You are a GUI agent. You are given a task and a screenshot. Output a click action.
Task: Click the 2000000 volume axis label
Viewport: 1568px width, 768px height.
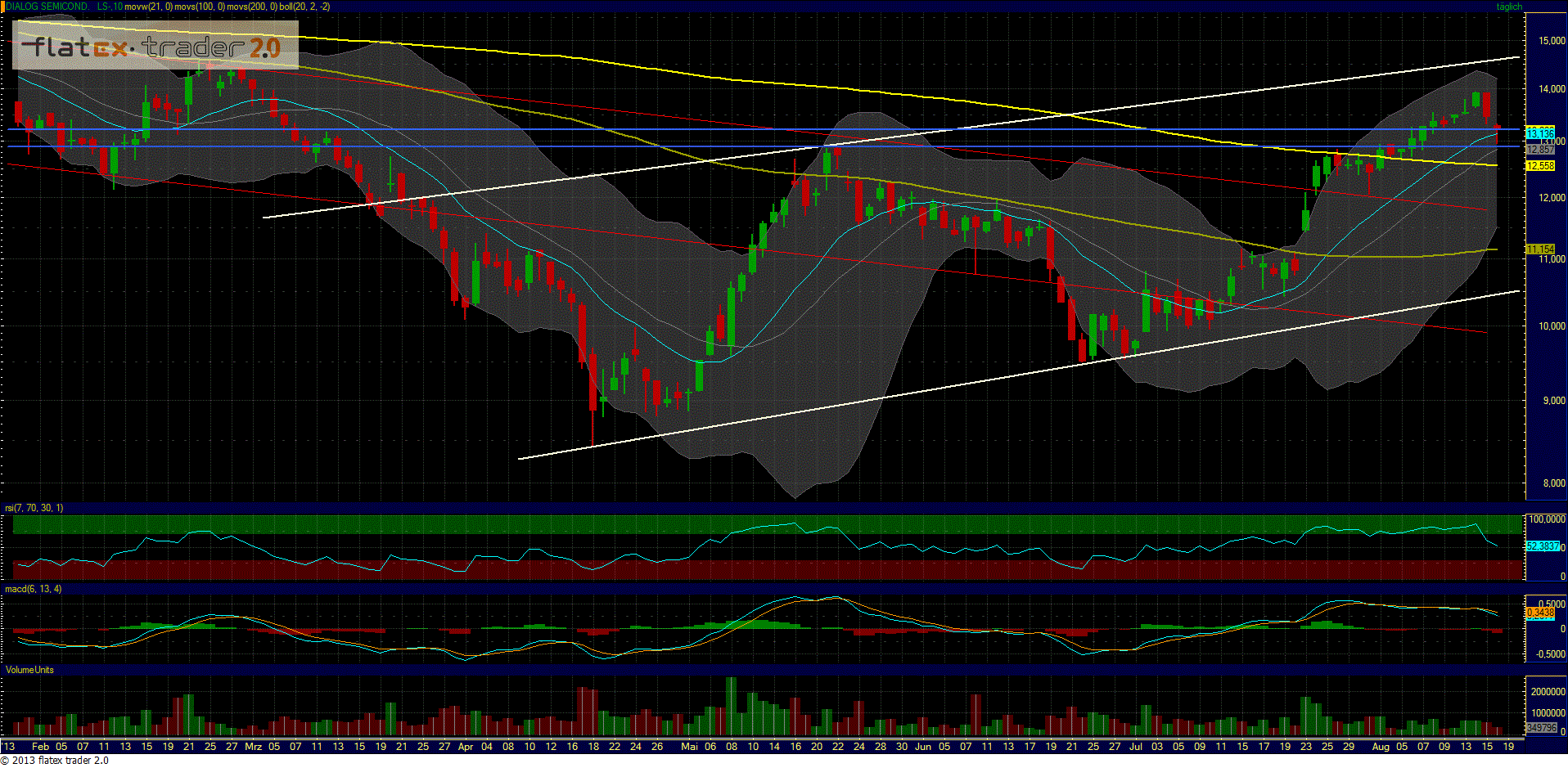(x=1548, y=692)
